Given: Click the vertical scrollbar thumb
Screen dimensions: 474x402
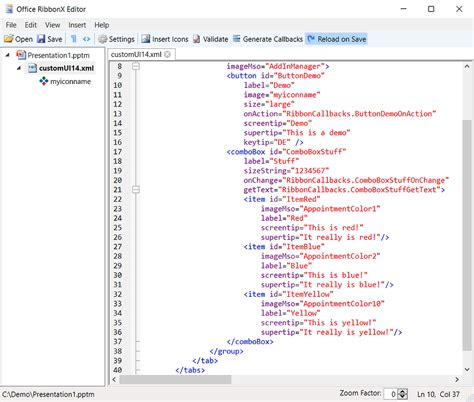Looking at the screenshot, I should (x=467, y=235).
